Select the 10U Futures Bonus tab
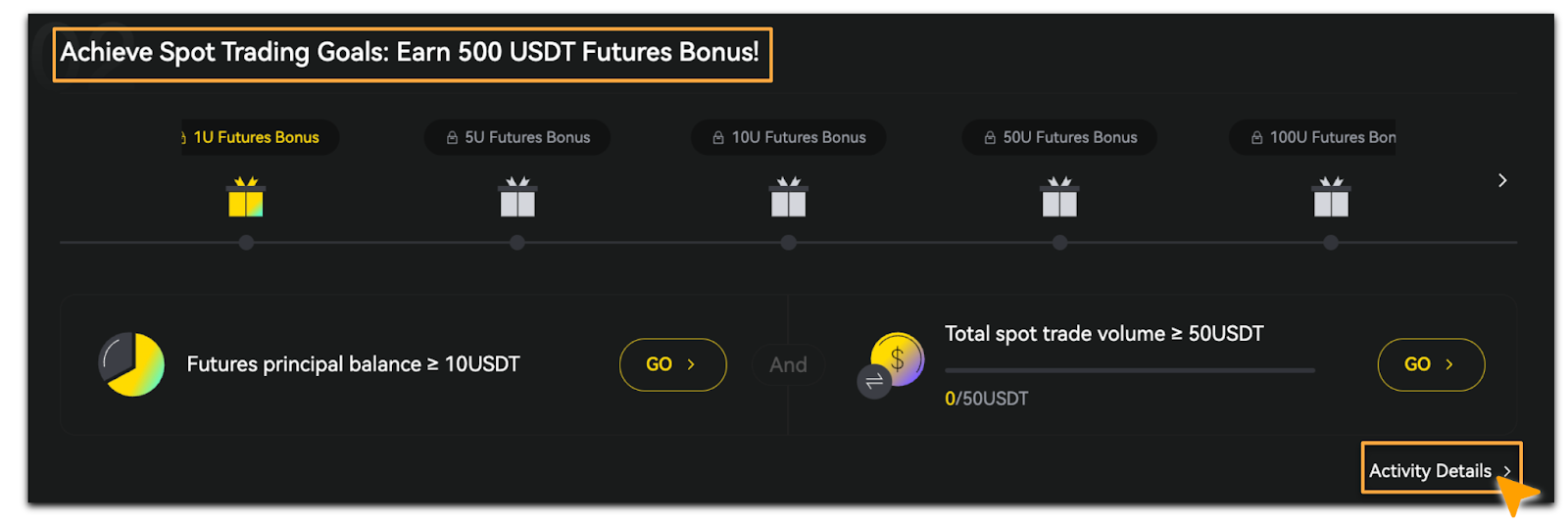The width and height of the screenshot is (1568, 523). point(789,137)
